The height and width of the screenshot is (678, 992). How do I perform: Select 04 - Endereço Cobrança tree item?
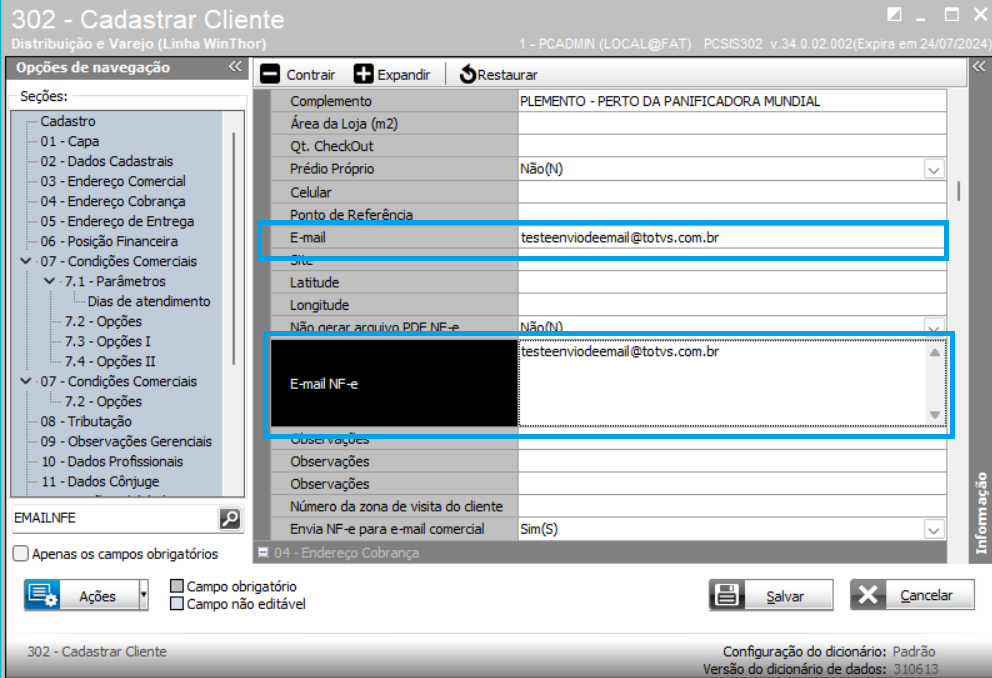113,201
